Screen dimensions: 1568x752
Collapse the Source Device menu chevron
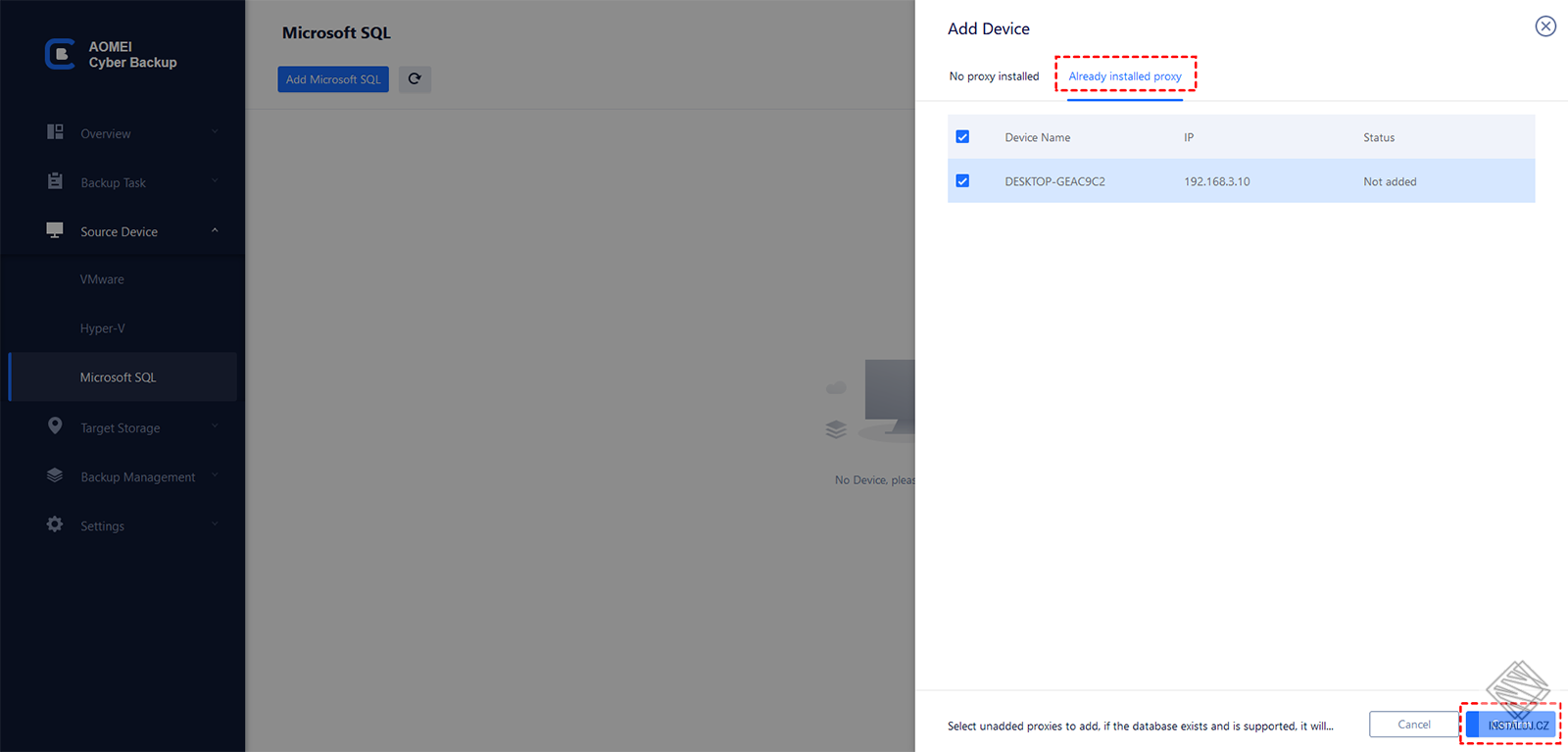[215, 230]
